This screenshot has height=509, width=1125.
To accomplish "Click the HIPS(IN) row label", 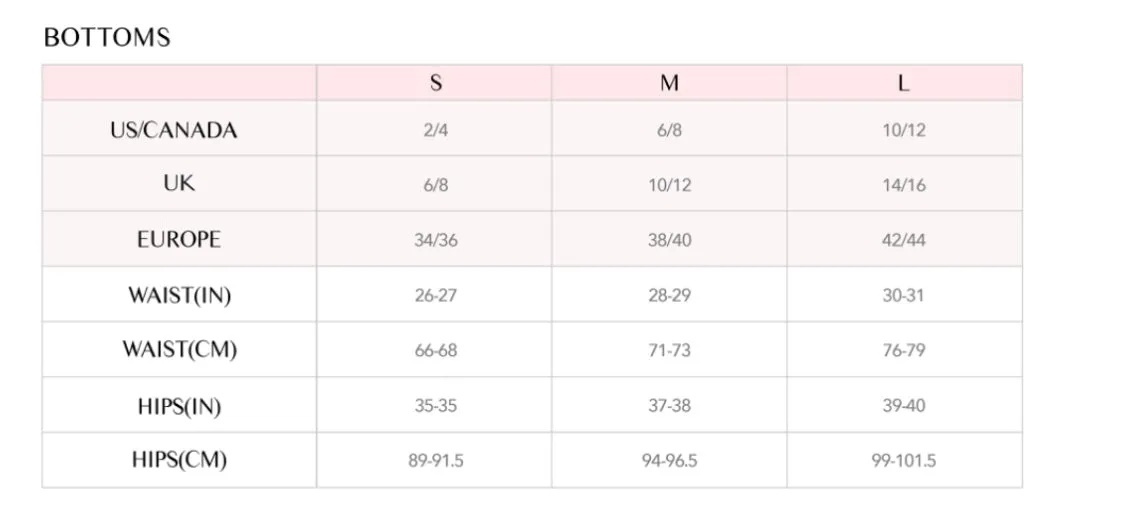I will tap(179, 406).
